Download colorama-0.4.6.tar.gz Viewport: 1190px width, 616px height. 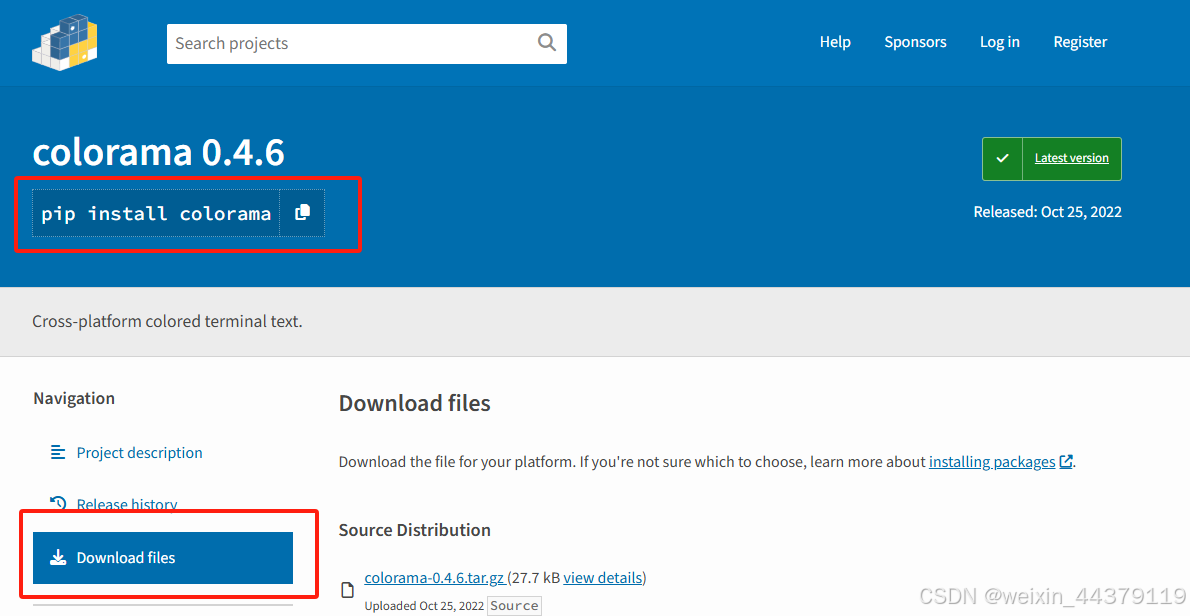coord(434,577)
